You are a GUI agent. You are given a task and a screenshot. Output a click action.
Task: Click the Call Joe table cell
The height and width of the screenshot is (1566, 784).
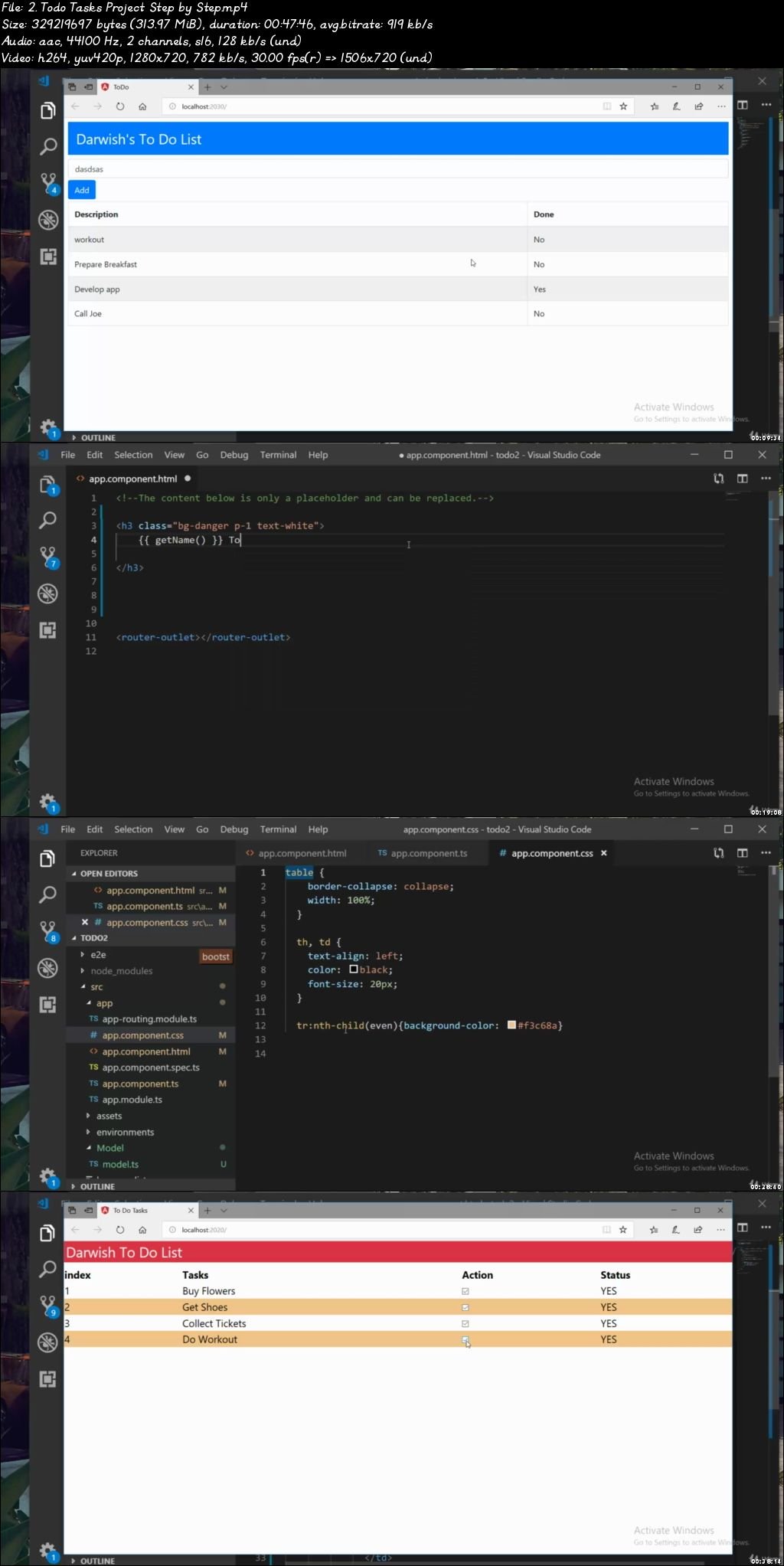point(298,314)
